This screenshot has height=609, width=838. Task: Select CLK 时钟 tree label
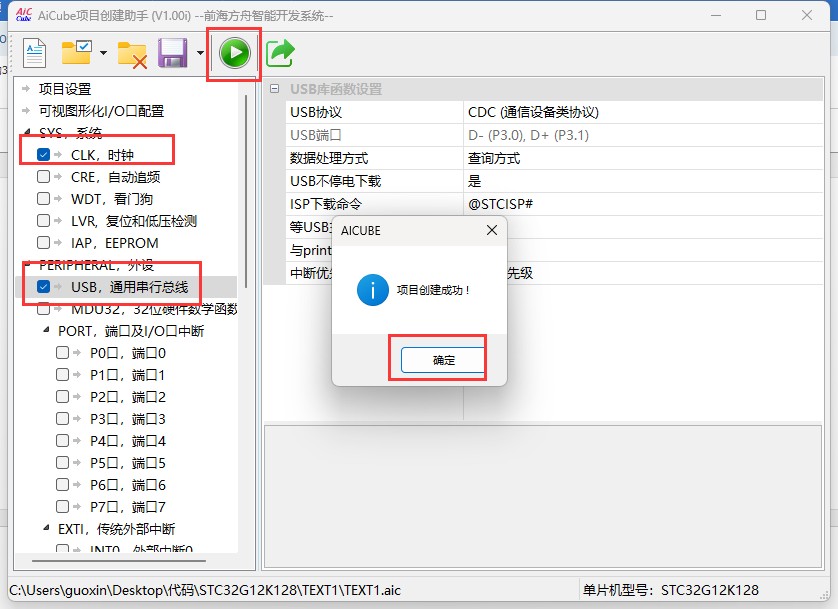tap(102, 155)
